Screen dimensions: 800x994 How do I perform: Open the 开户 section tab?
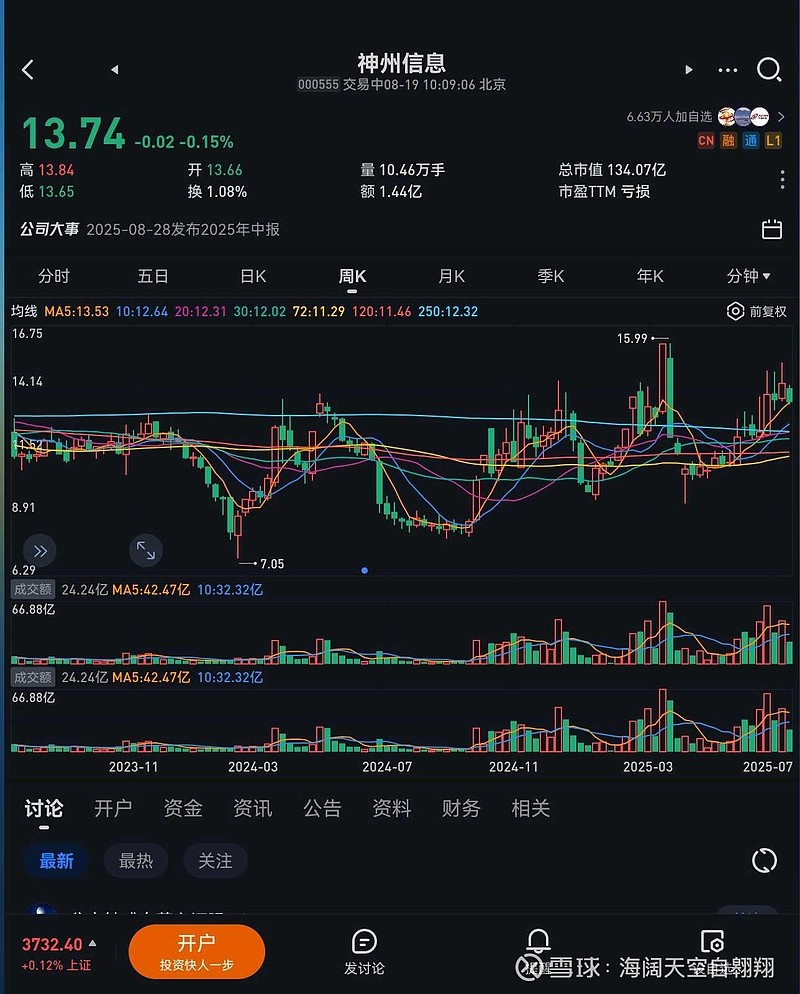point(113,808)
